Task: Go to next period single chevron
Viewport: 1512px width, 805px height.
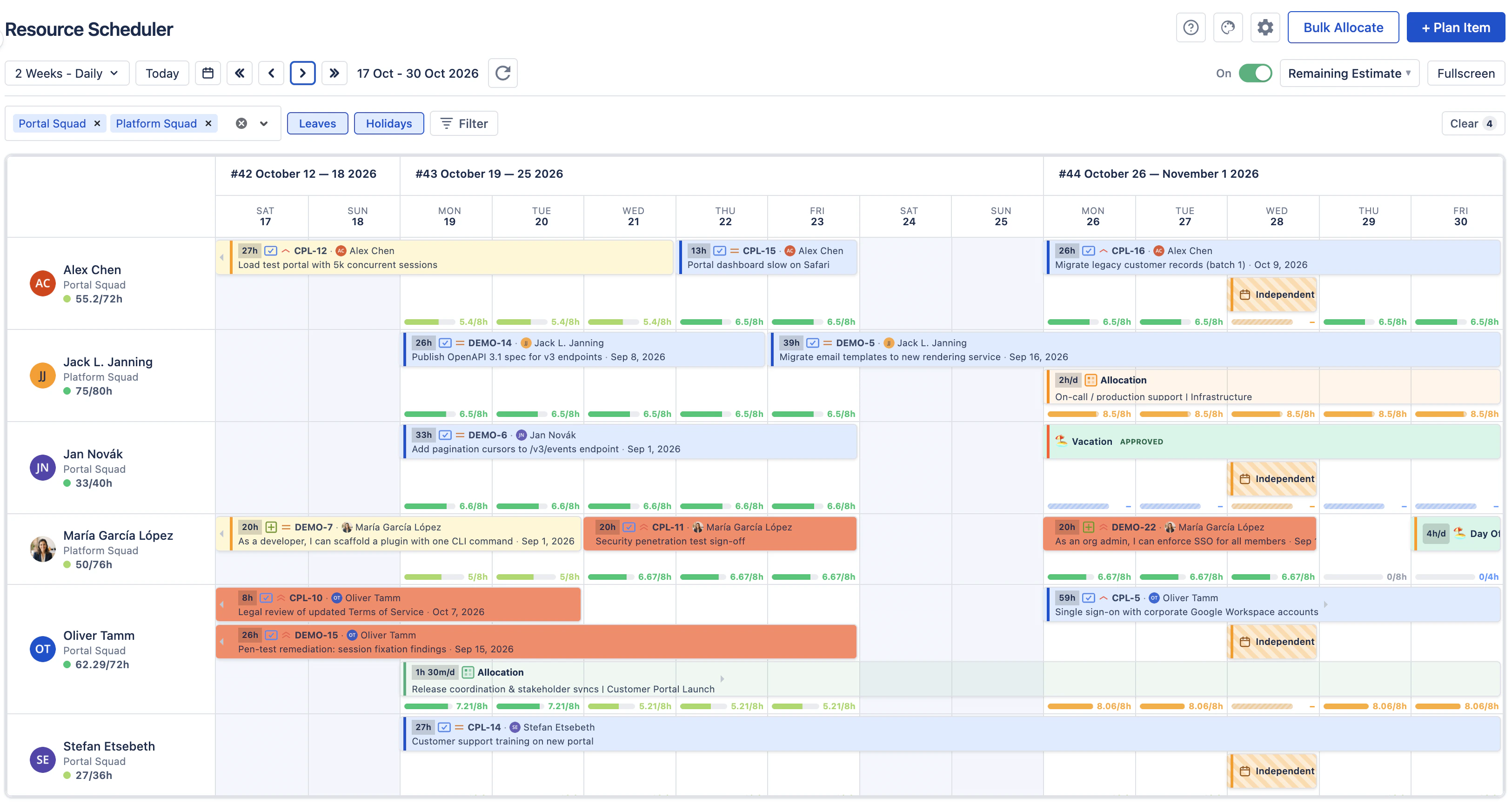Action: click(x=303, y=74)
